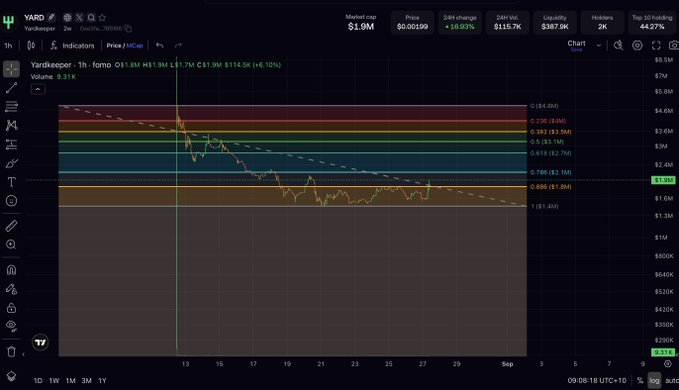Collapse the indicator legend chevron
679x390 pixels.
[x=38, y=89]
